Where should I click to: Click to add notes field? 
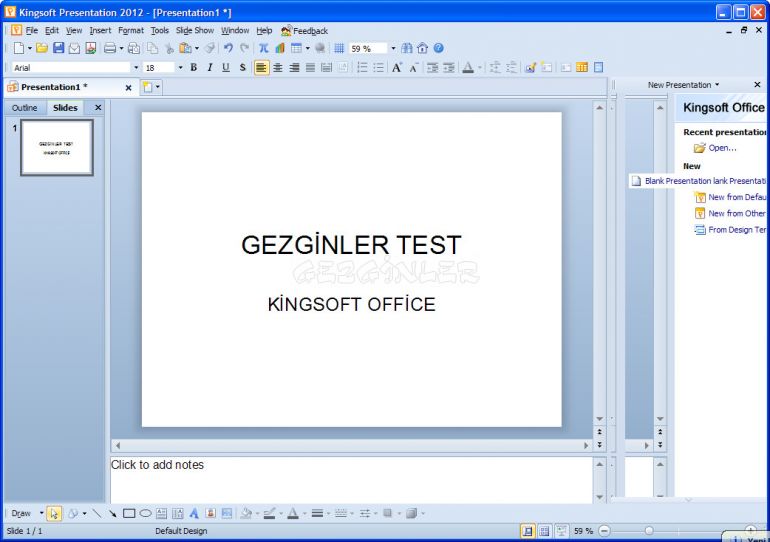pos(351,479)
